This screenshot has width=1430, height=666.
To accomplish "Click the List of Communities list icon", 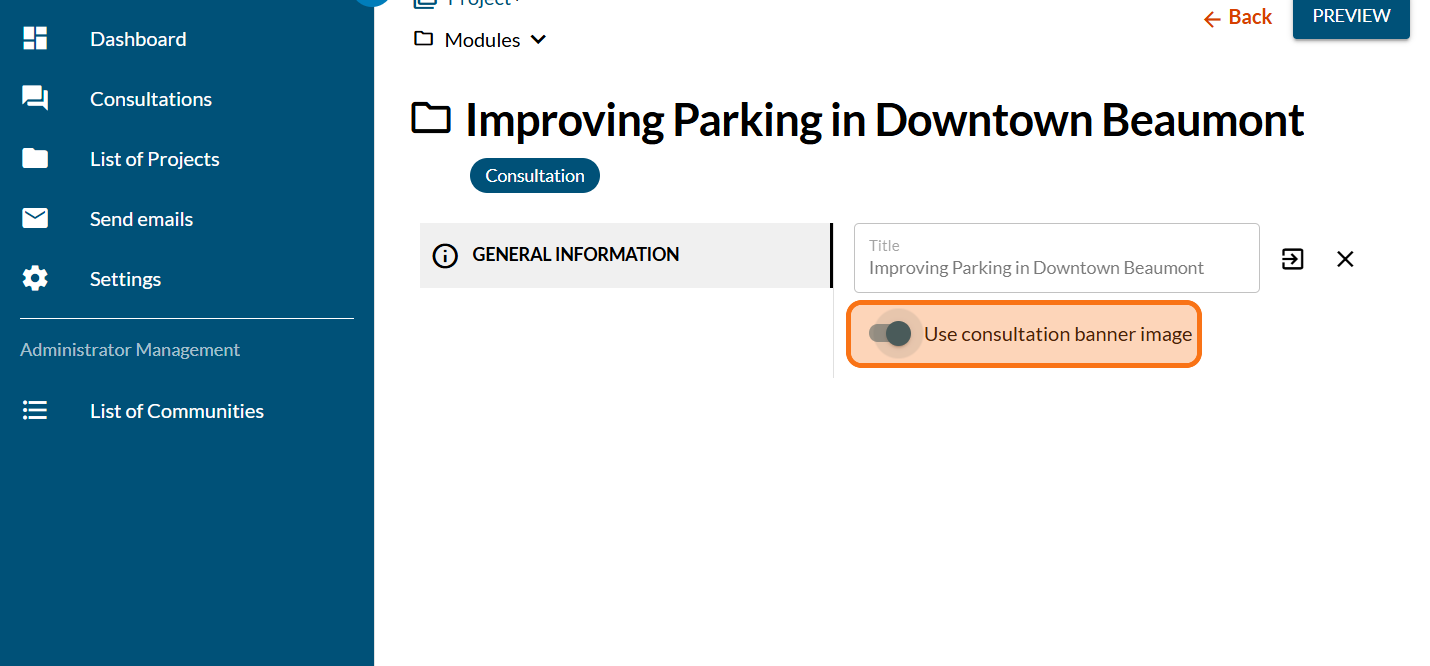I will (35, 411).
